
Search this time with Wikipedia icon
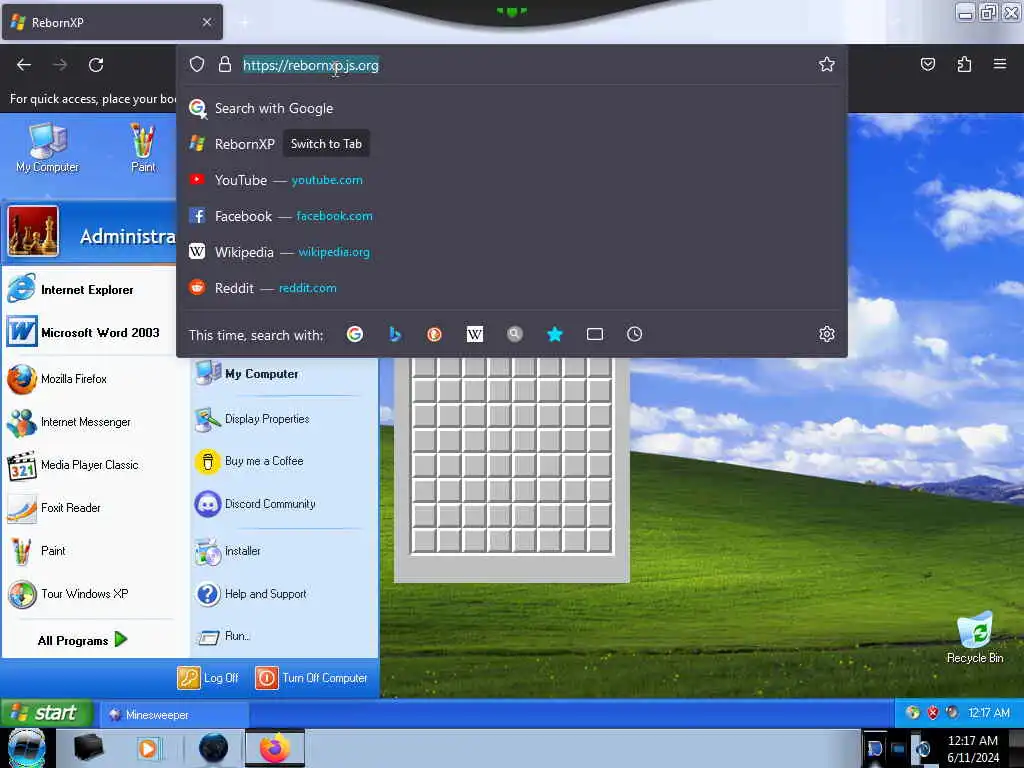(475, 334)
